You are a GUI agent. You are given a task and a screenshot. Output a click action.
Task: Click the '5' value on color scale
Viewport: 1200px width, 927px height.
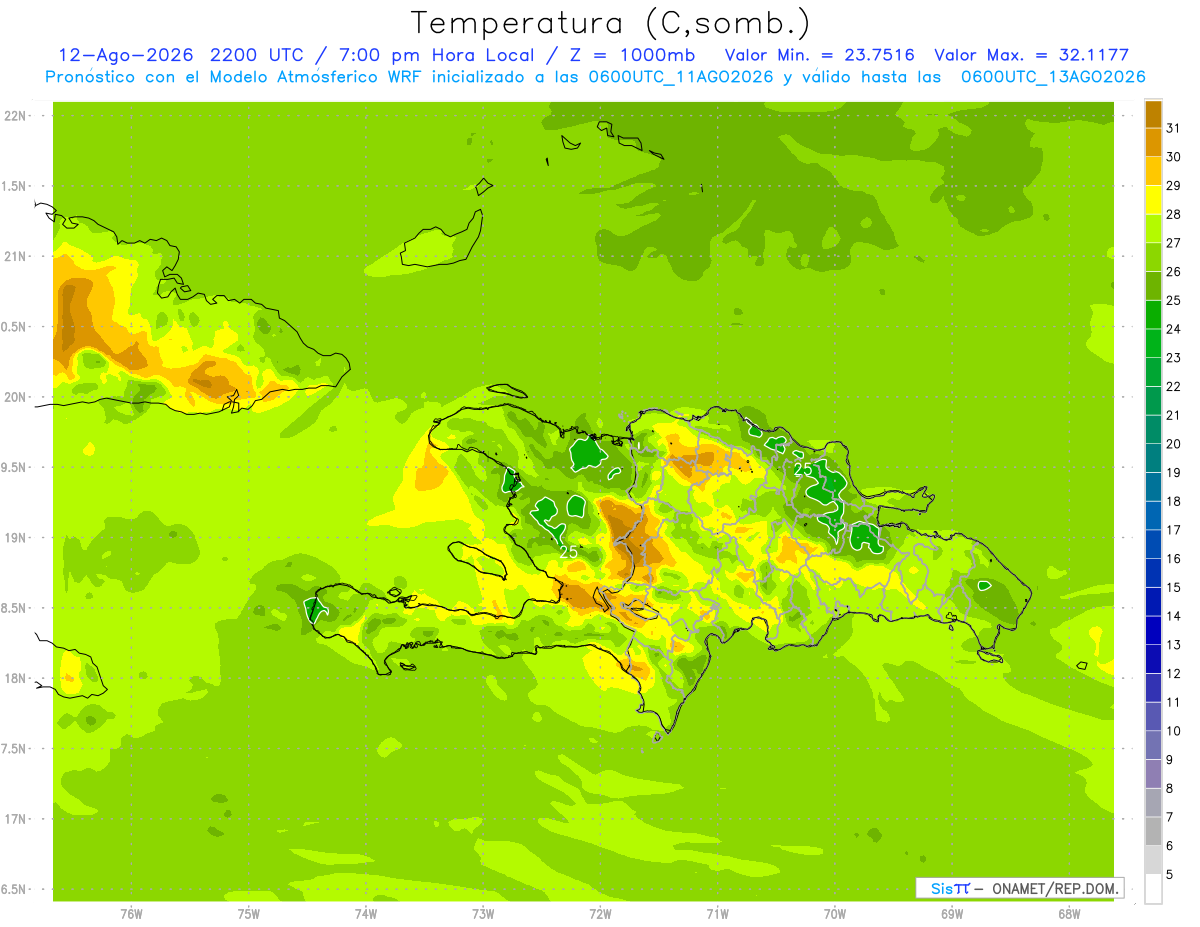[x=1170, y=875]
